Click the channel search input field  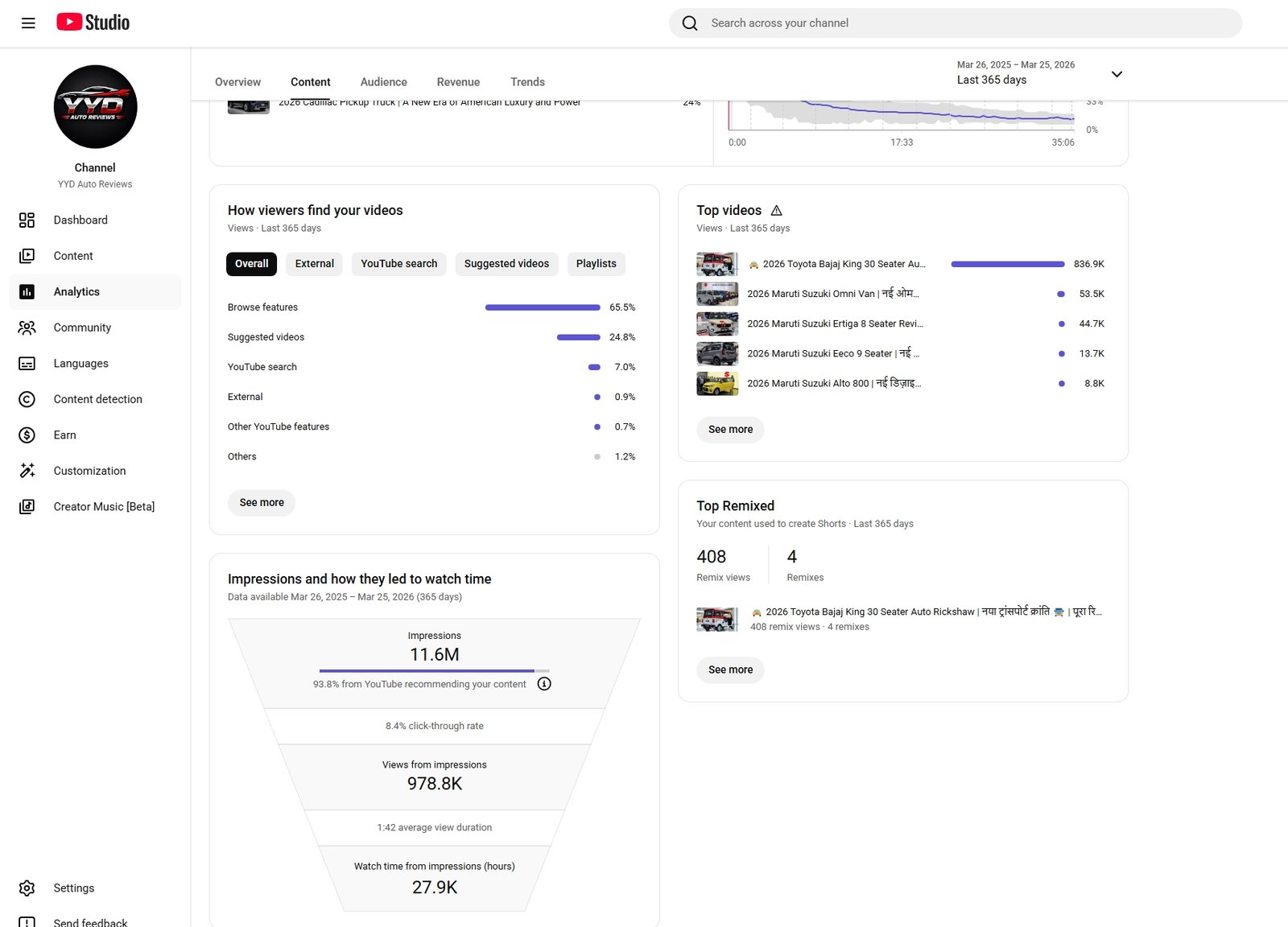click(966, 23)
